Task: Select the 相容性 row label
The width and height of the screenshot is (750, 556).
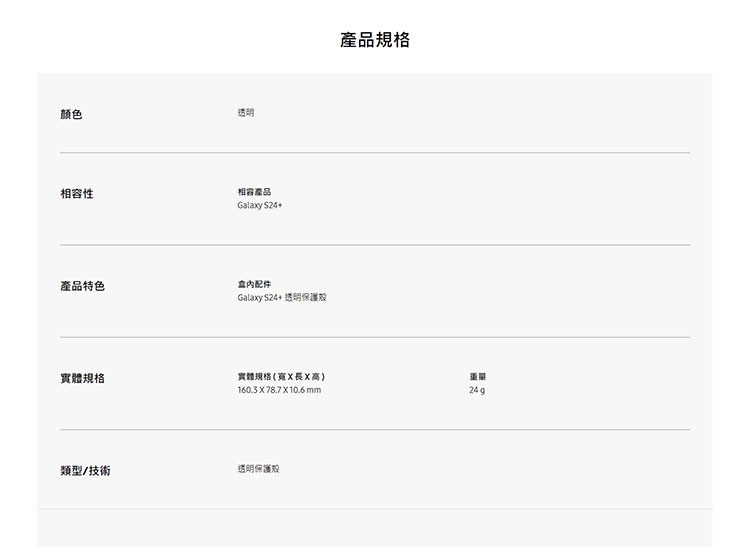Action: [x=77, y=193]
